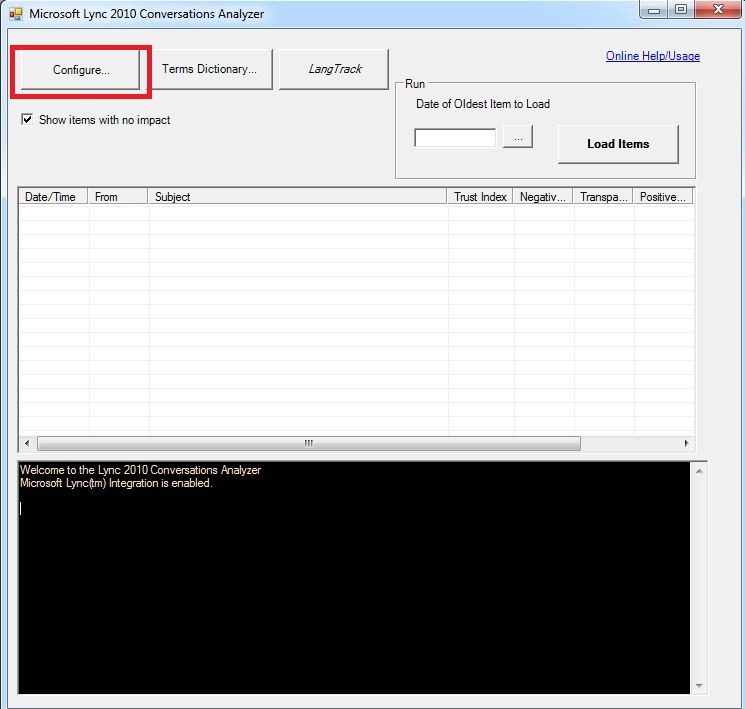Open the Online Help/Usage link
745x709 pixels.
point(653,56)
